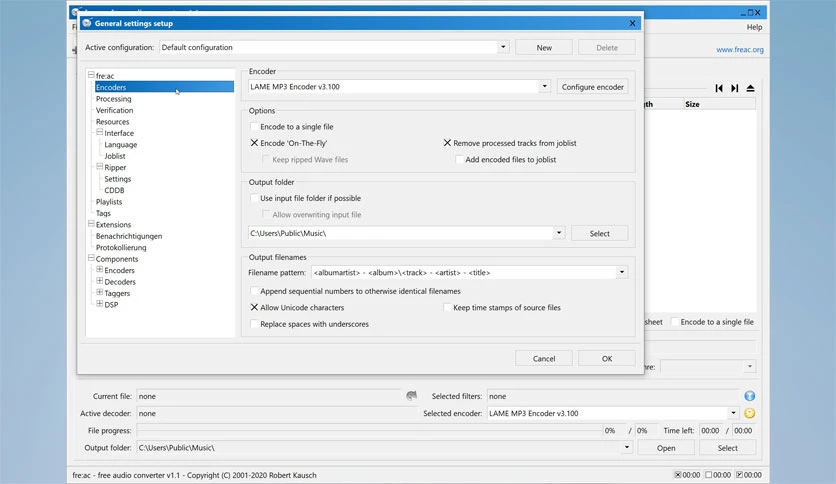Click the File progress bar

coord(369,430)
